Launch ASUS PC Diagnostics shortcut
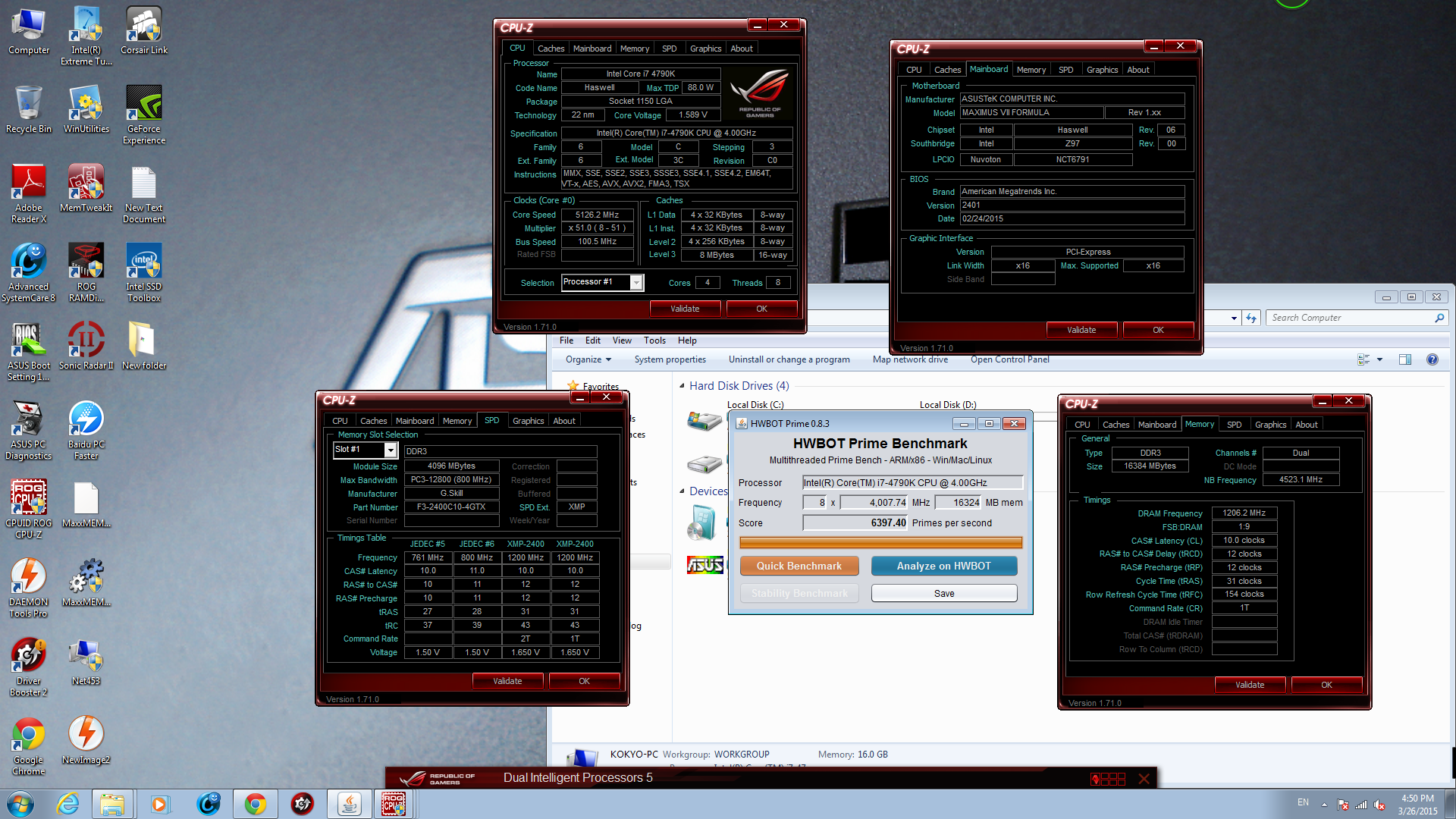The width and height of the screenshot is (1456, 819). click(x=29, y=431)
